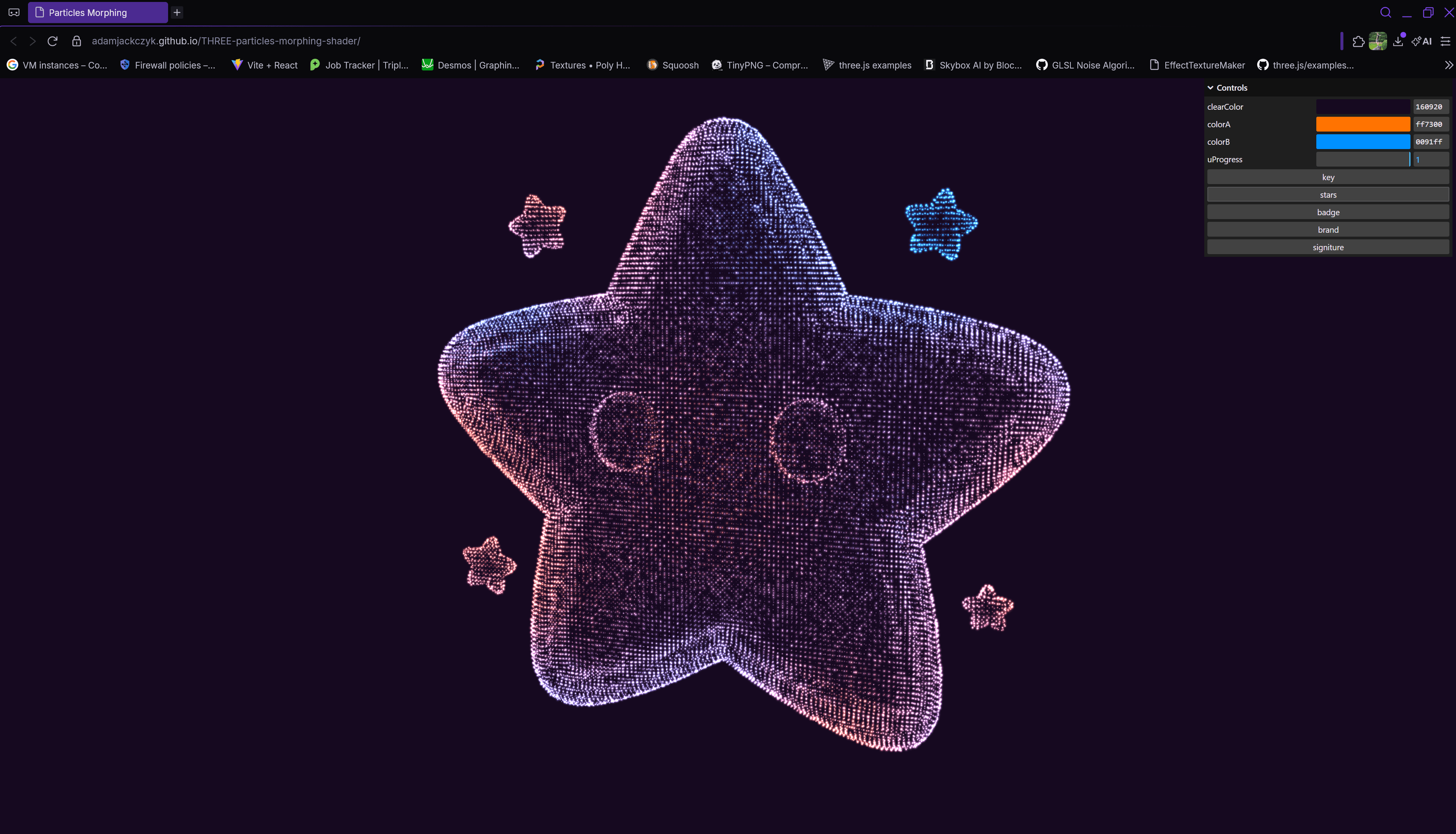Open the browser main menu icon

(x=1445, y=41)
